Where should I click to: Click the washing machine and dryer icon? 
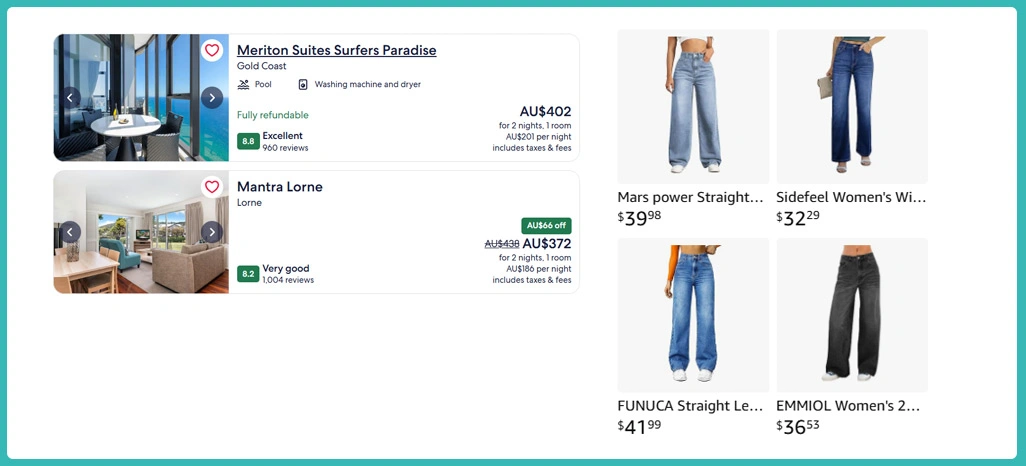pyautogui.click(x=303, y=85)
